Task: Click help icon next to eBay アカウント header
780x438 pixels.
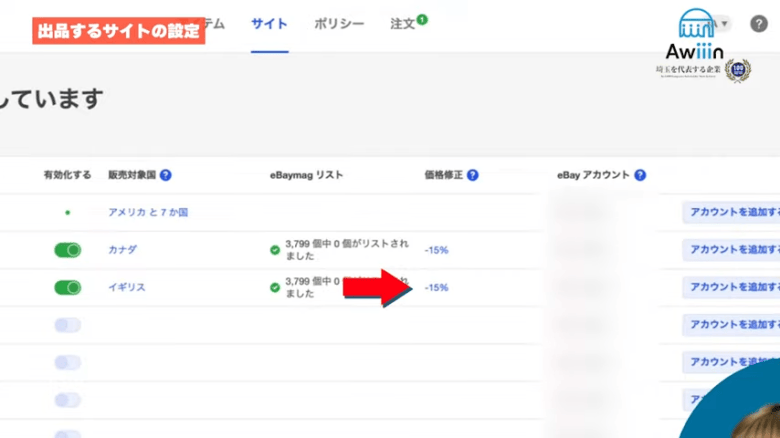Action: [639, 175]
